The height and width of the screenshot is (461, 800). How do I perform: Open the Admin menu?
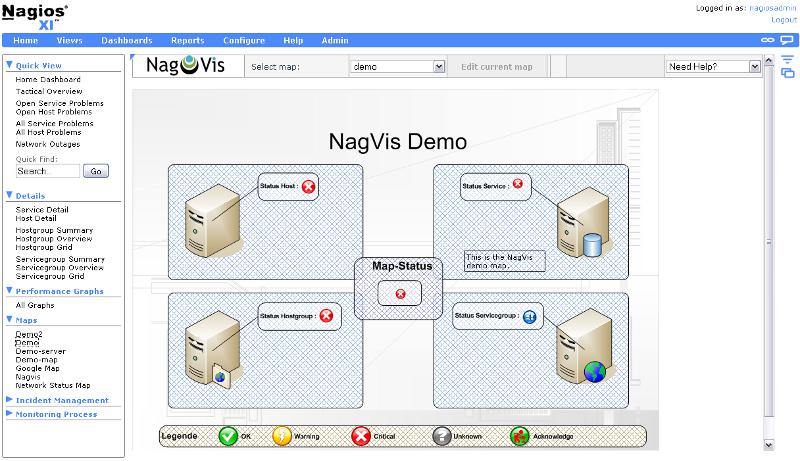[x=335, y=40]
